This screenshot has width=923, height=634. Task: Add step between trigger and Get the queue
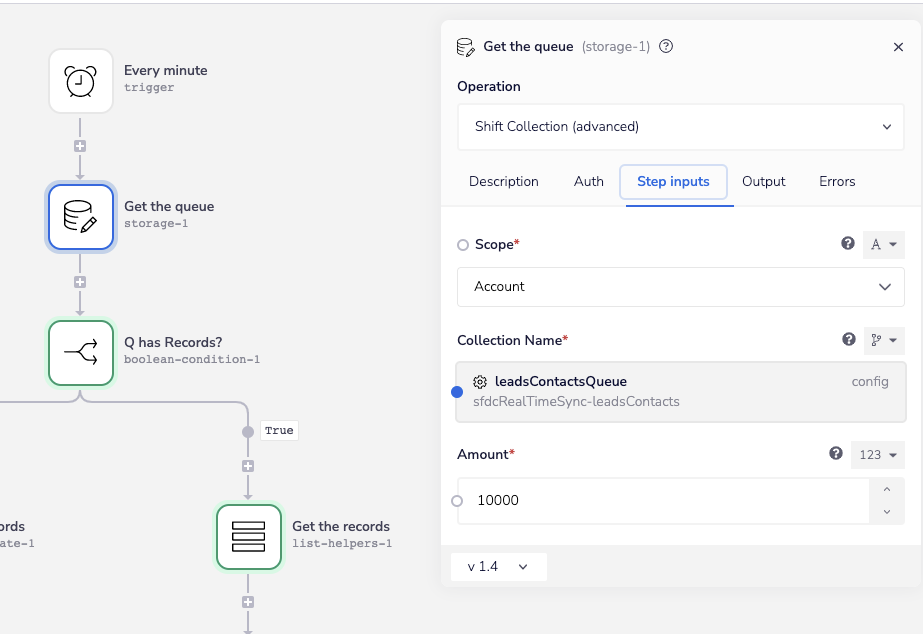[x=80, y=146]
